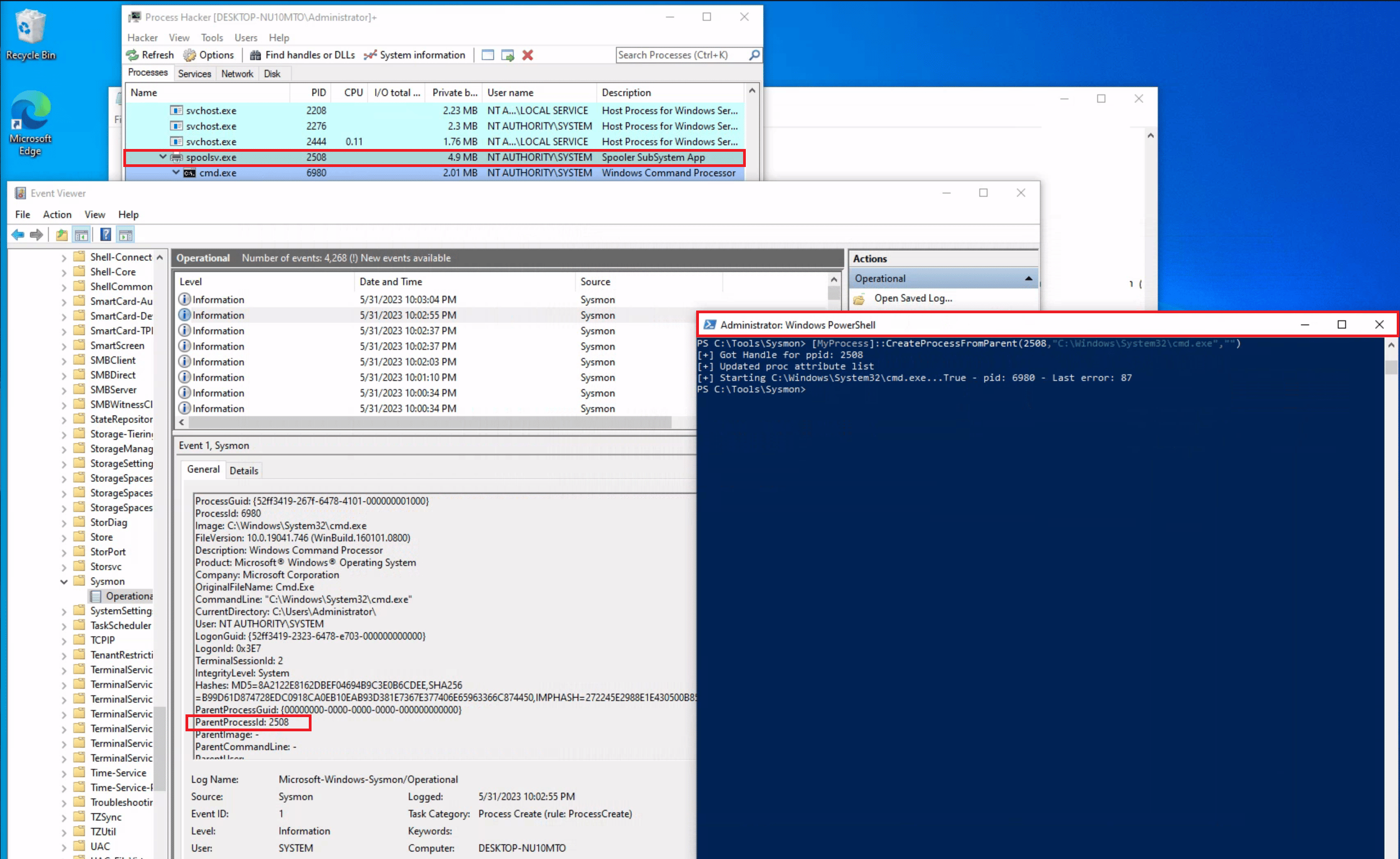Open the Tools menu in Process Hacker
Viewport: 1400px width, 859px height.
point(212,38)
